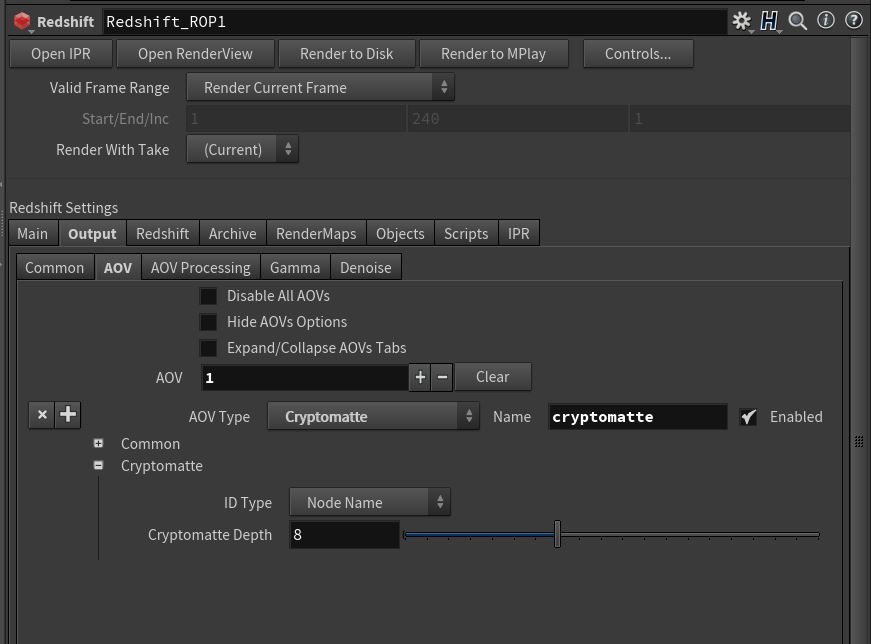Collapse the Cryptomatte section
This screenshot has width=871, height=644.
[x=98, y=465]
